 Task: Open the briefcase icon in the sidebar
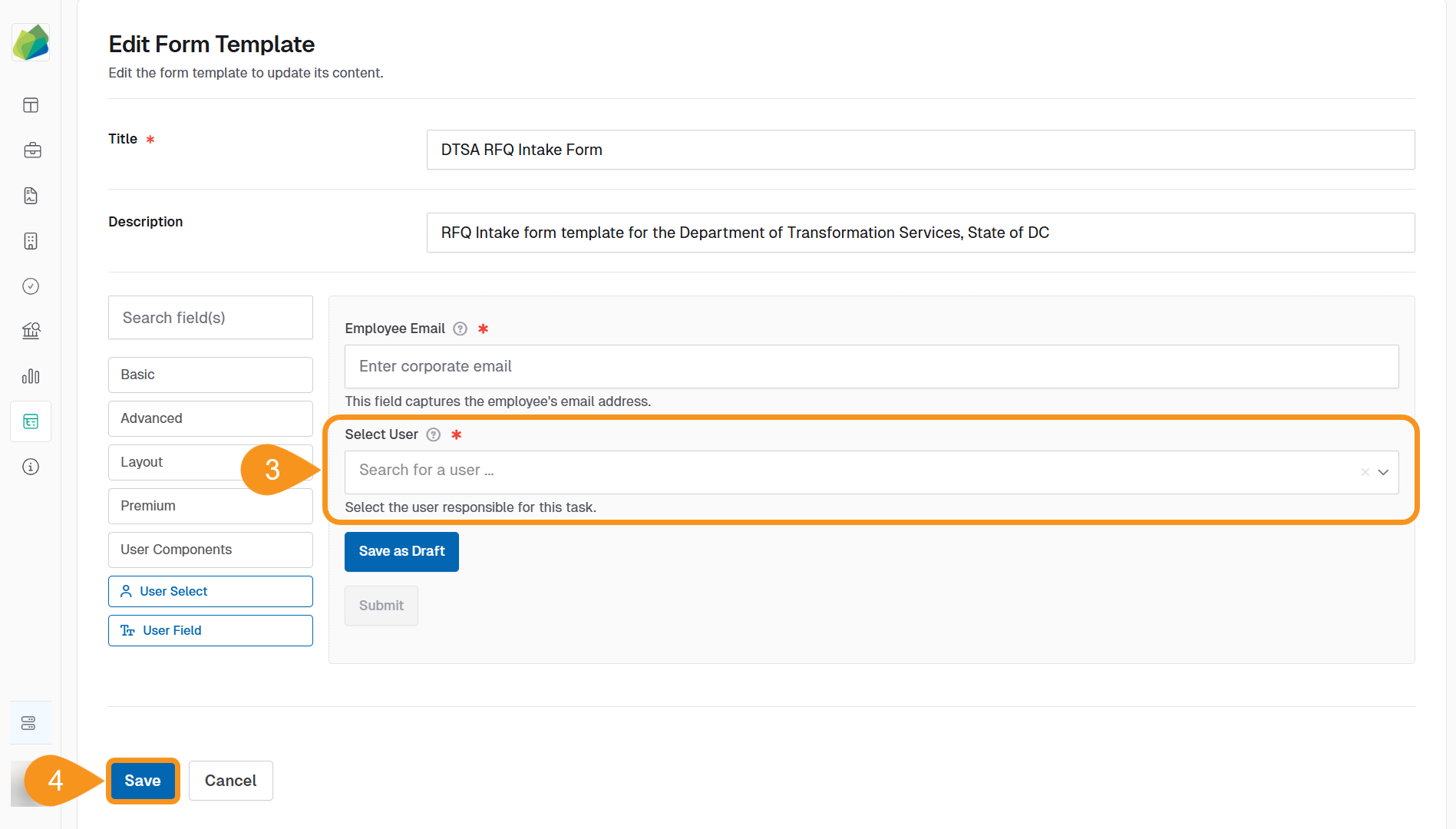tap(31, 150)
